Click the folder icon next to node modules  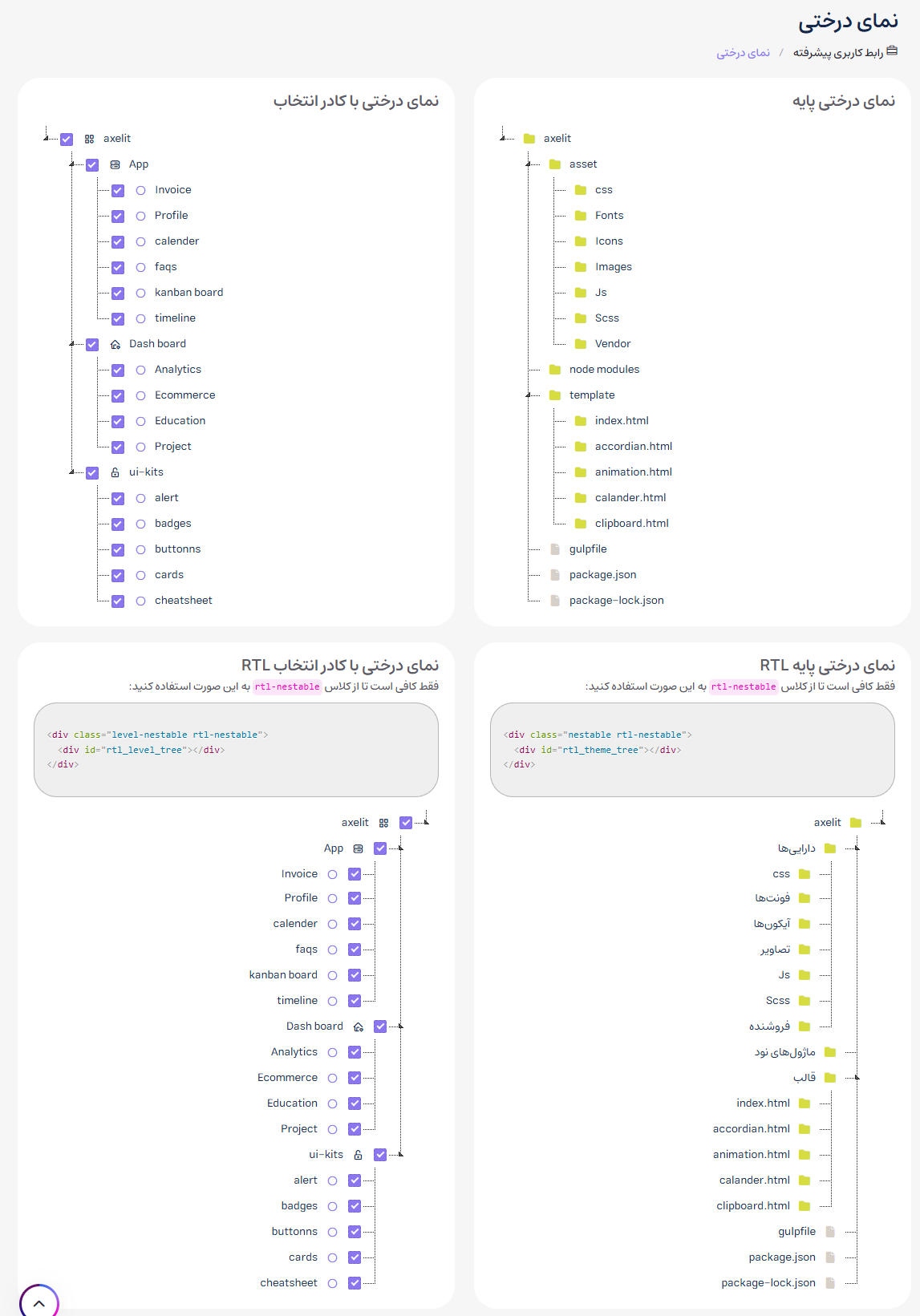pos(554,369)
